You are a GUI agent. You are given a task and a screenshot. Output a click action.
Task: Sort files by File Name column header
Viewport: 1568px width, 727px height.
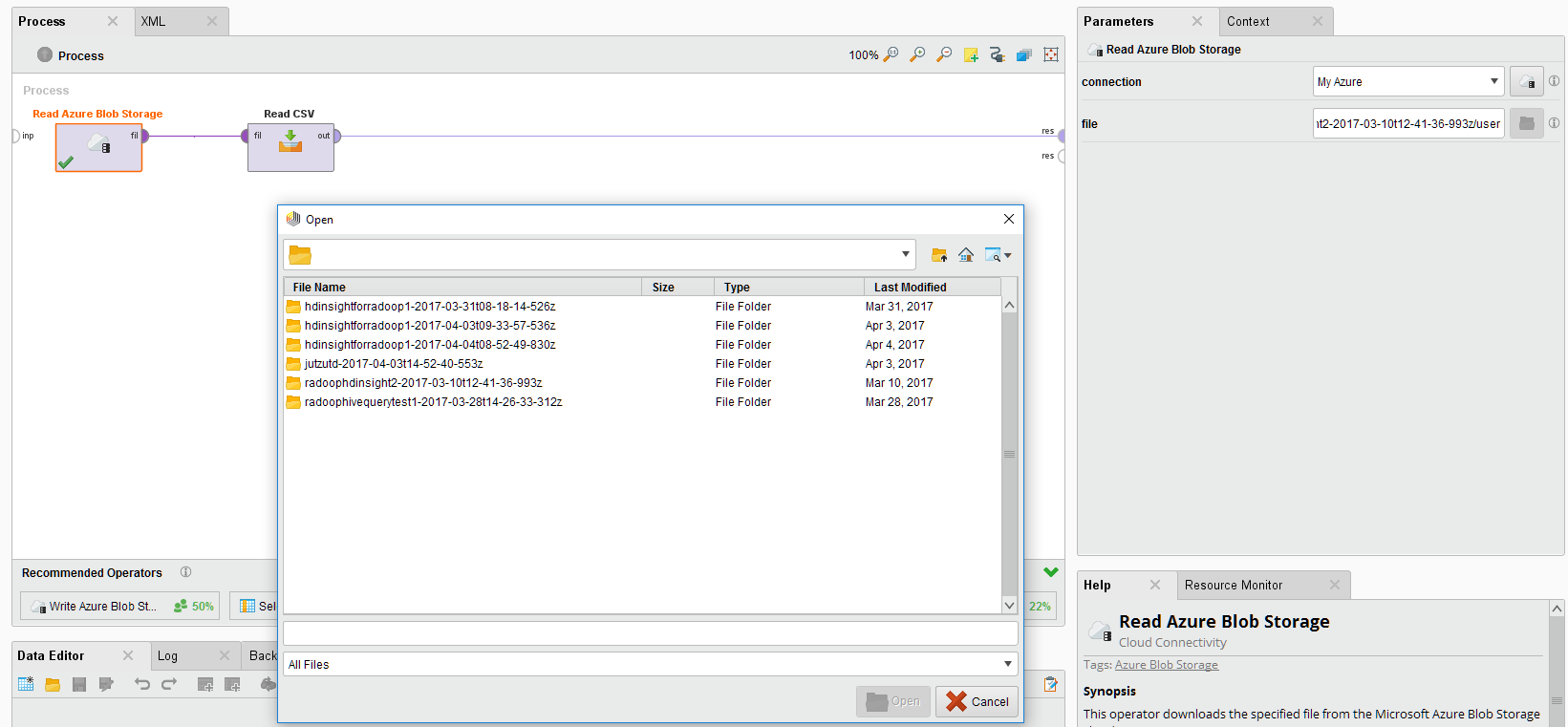click(x=463, y=287)
